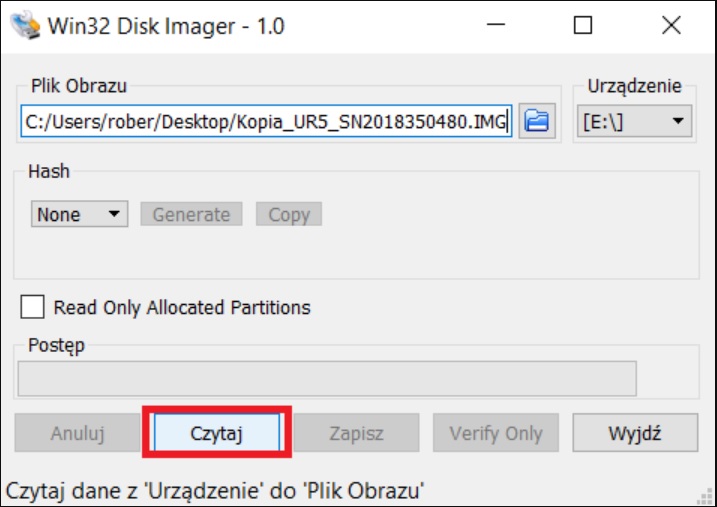717x507 pixels.
Task: Click the Anuluj button
Action: (x=77, y=432)
